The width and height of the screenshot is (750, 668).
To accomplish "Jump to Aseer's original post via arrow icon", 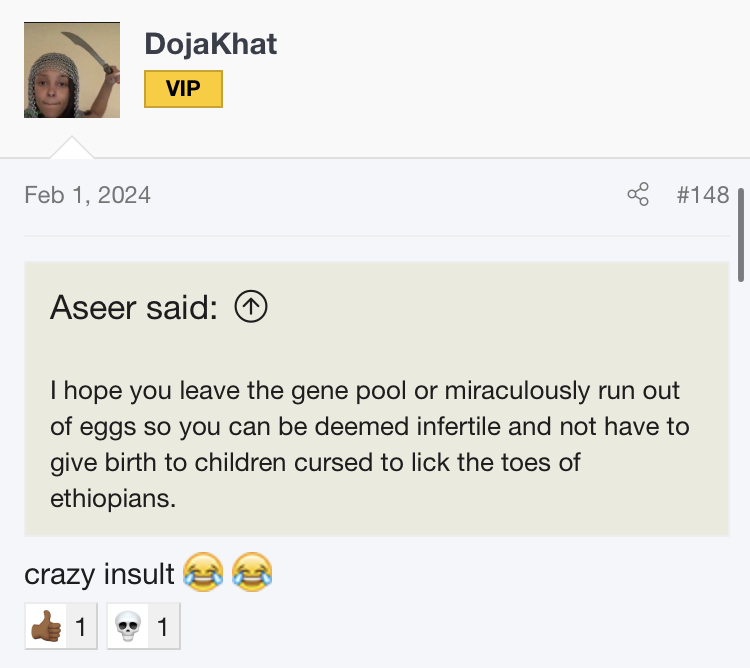I will point(251,308).
